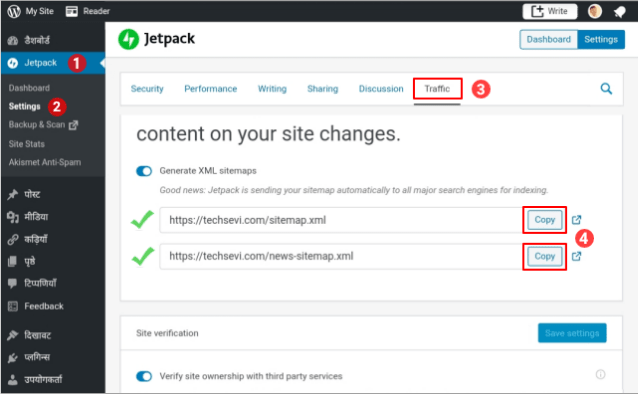Click the Feedback form icon

click(13, 306)
